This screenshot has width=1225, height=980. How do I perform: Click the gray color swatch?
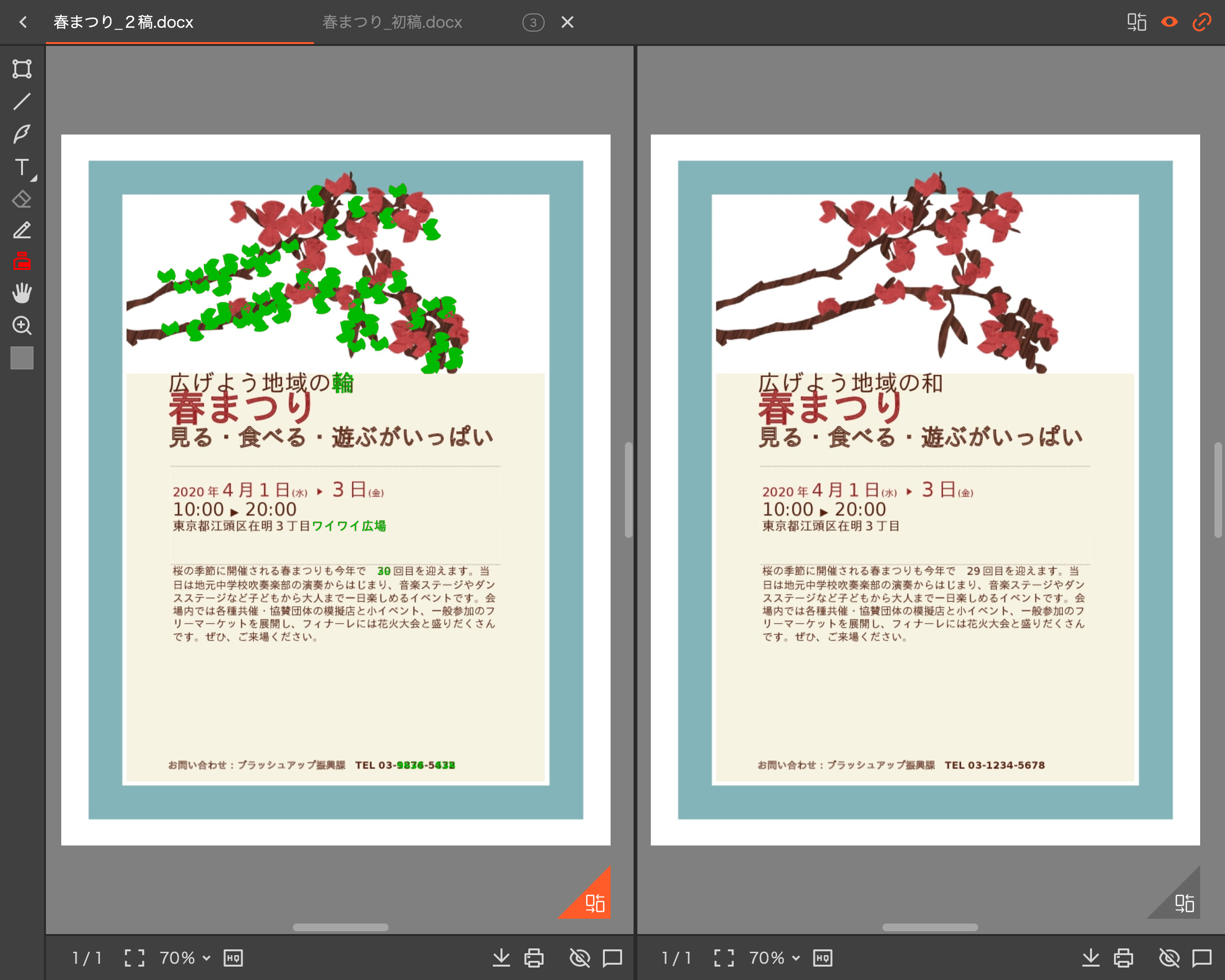[x=22, y=358]
